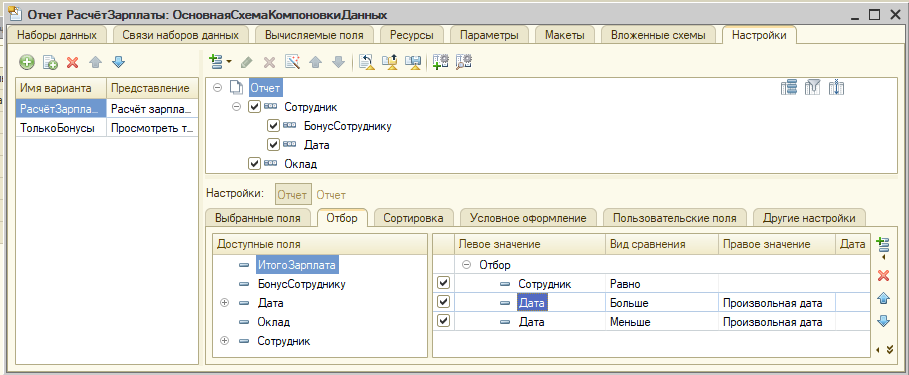
Task: Delete the report variant with red X
Action: (72, 63)
